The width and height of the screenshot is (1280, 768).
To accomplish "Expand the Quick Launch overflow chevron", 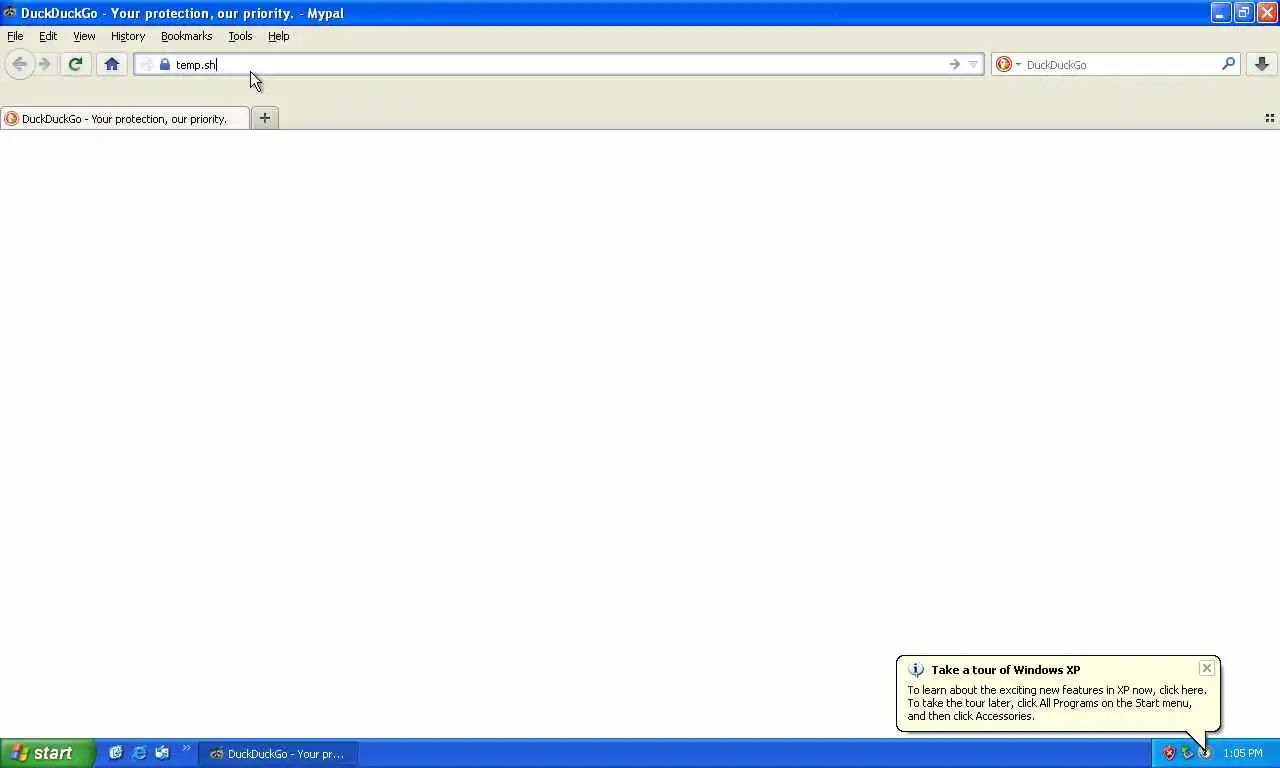I will pos(186,748).
